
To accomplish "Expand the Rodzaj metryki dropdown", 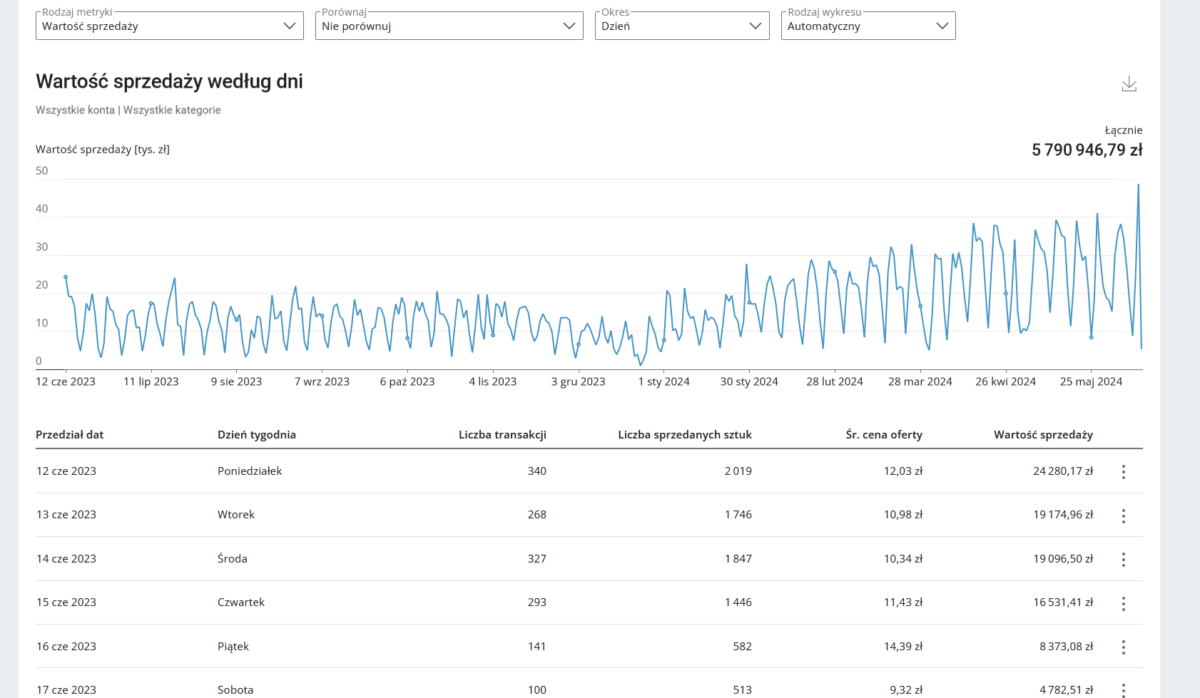I will click(x=169, y=26).
